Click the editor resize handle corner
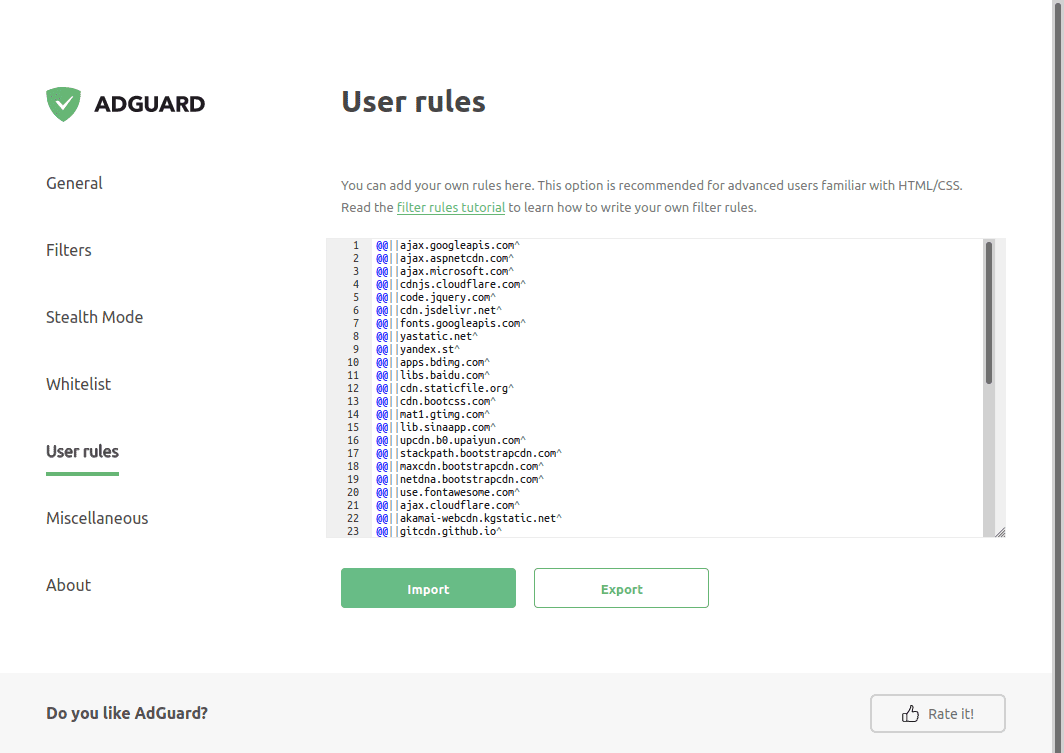 (x=999, y=532)
